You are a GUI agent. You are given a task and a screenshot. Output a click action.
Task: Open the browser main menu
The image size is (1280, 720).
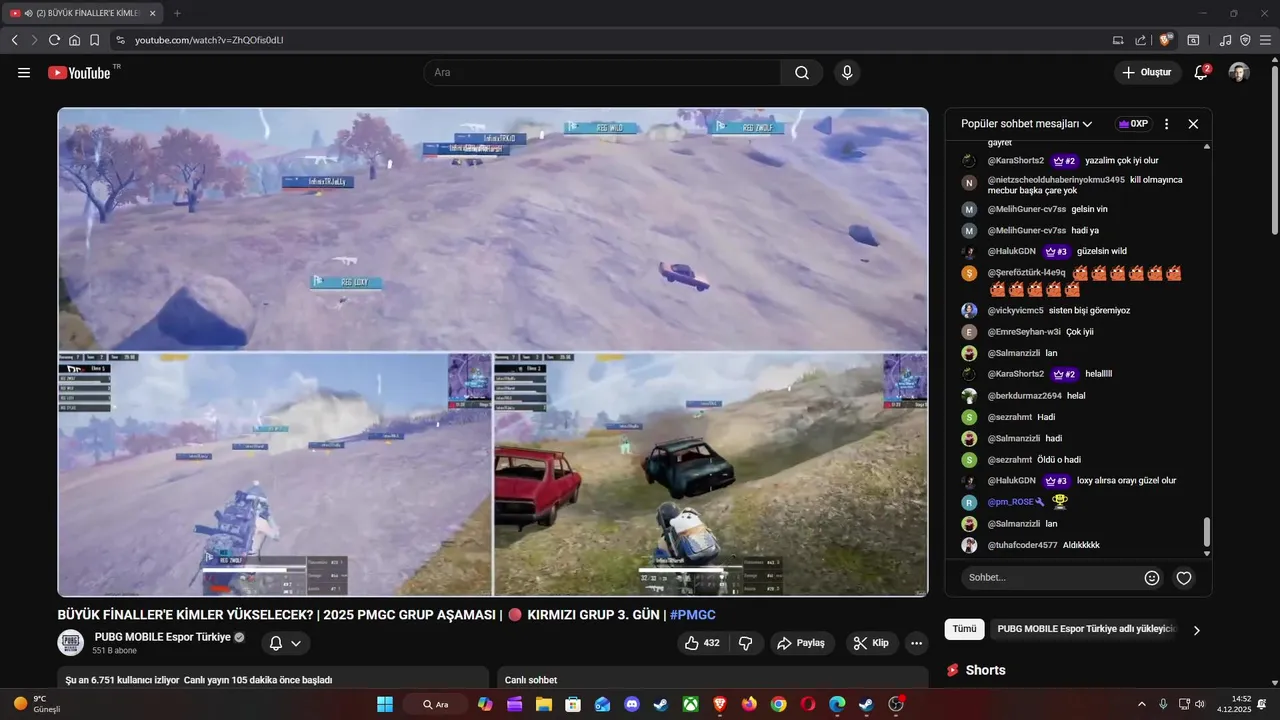click(1264, 40)
